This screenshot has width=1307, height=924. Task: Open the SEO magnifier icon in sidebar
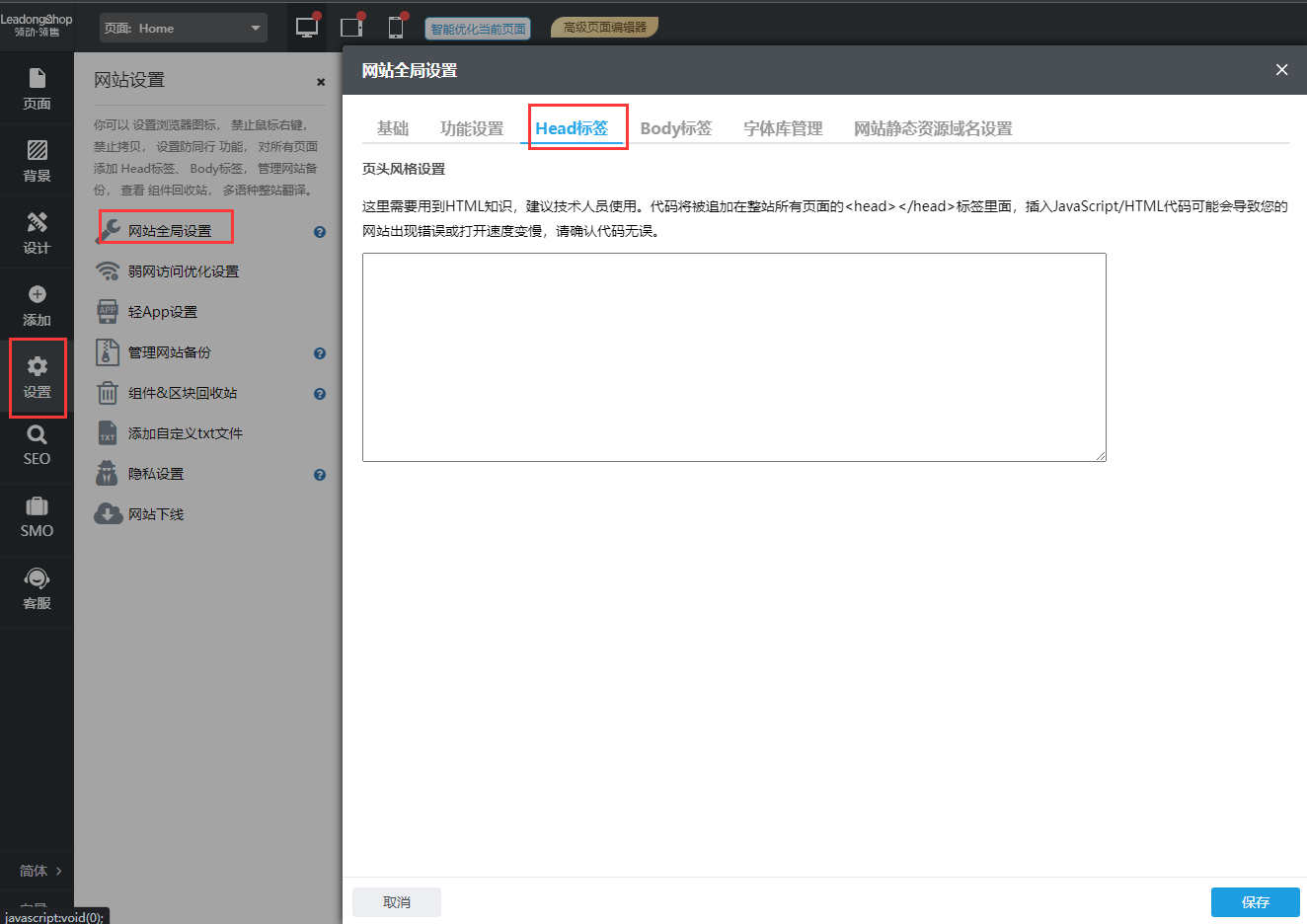pyautogui.click(x=37, y=445)
